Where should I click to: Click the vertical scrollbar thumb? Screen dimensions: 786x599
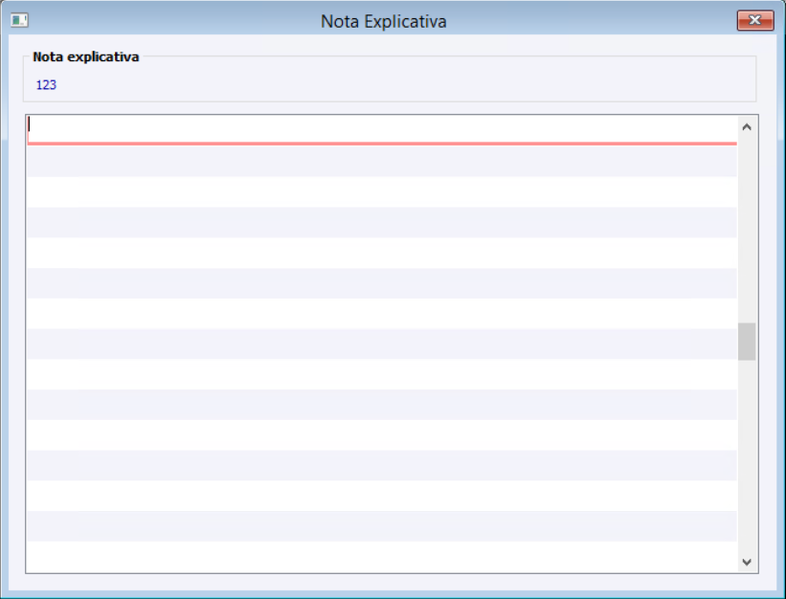(746, 341)
